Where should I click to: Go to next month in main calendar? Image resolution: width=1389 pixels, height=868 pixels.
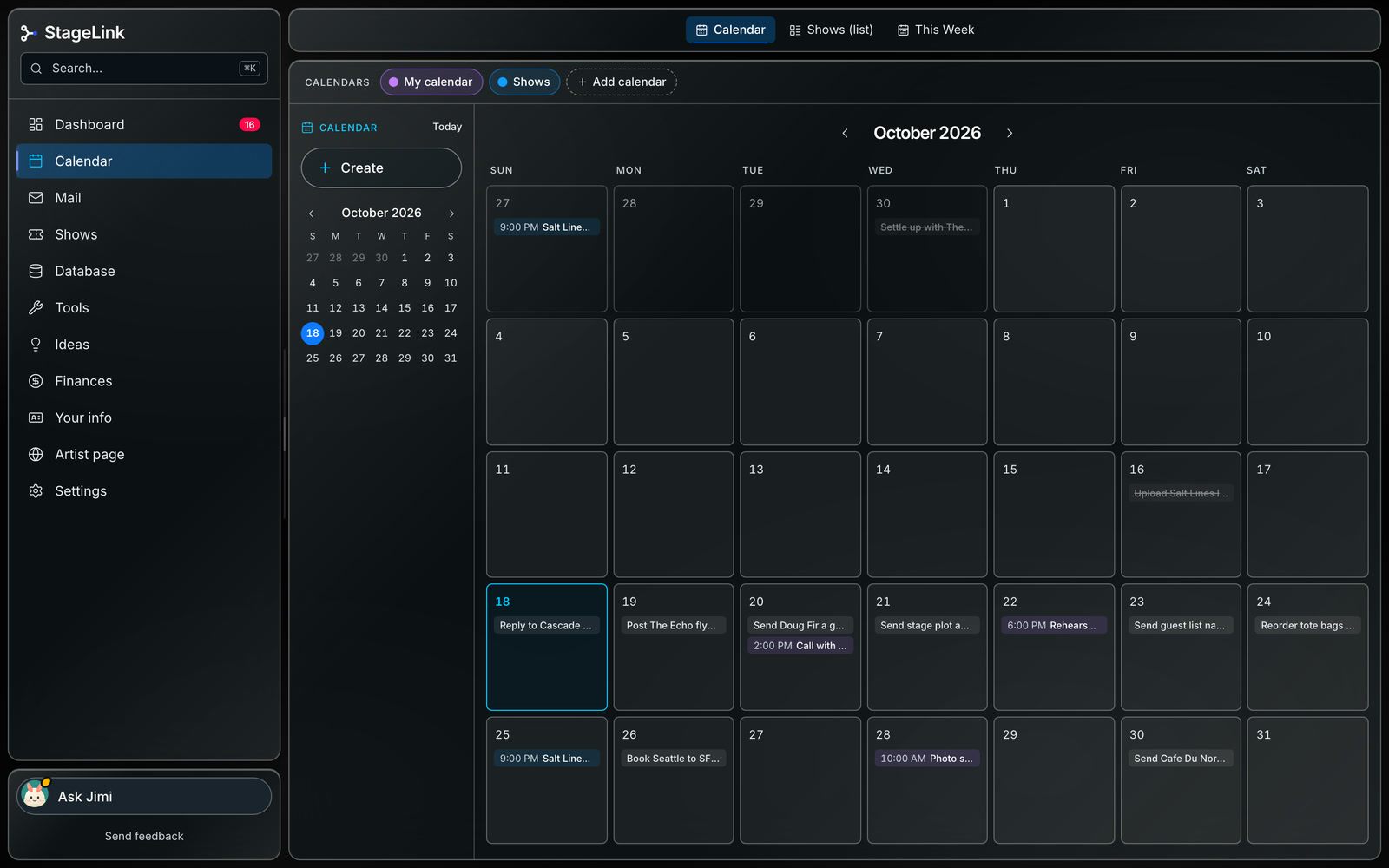1010,133
